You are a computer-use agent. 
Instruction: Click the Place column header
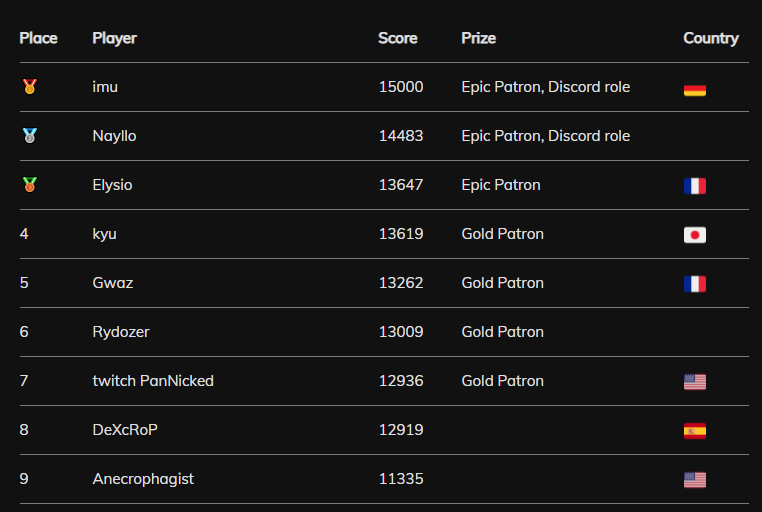click(38, 38)
